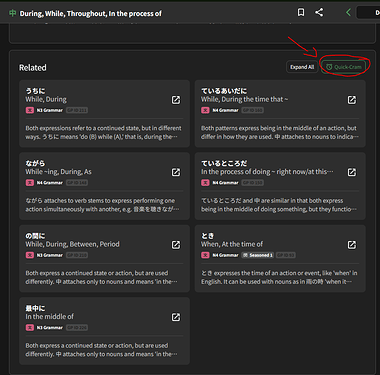Select the ながら title
This screenshot has width=380, height=375.
(x=35, y=163)
